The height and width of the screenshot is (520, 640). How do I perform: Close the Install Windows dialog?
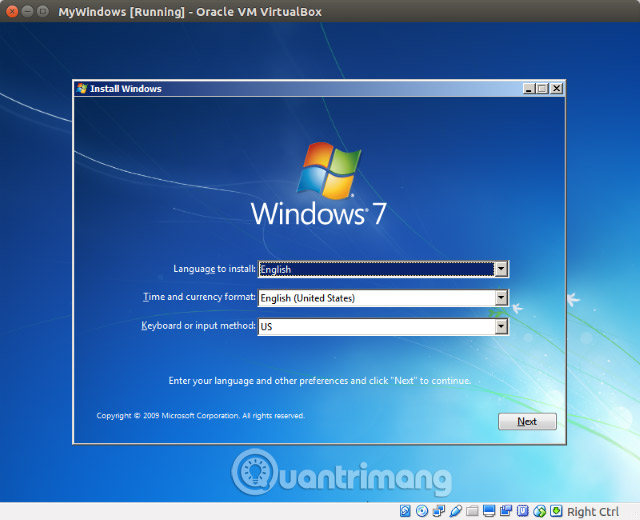556,88
